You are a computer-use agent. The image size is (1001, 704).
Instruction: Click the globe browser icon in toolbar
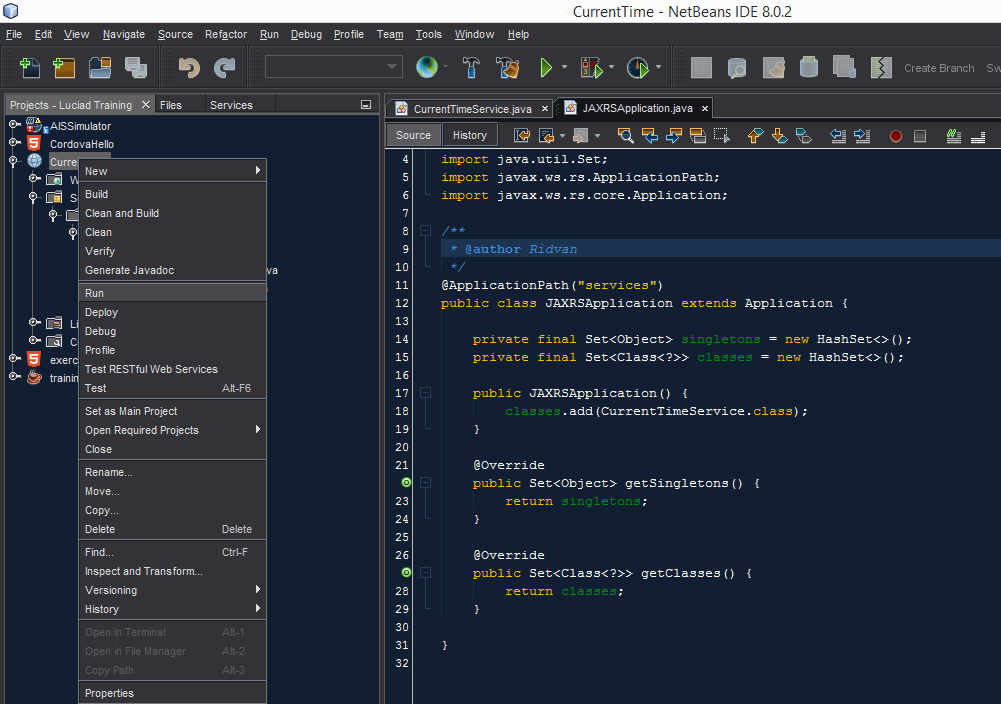[426, 67]
